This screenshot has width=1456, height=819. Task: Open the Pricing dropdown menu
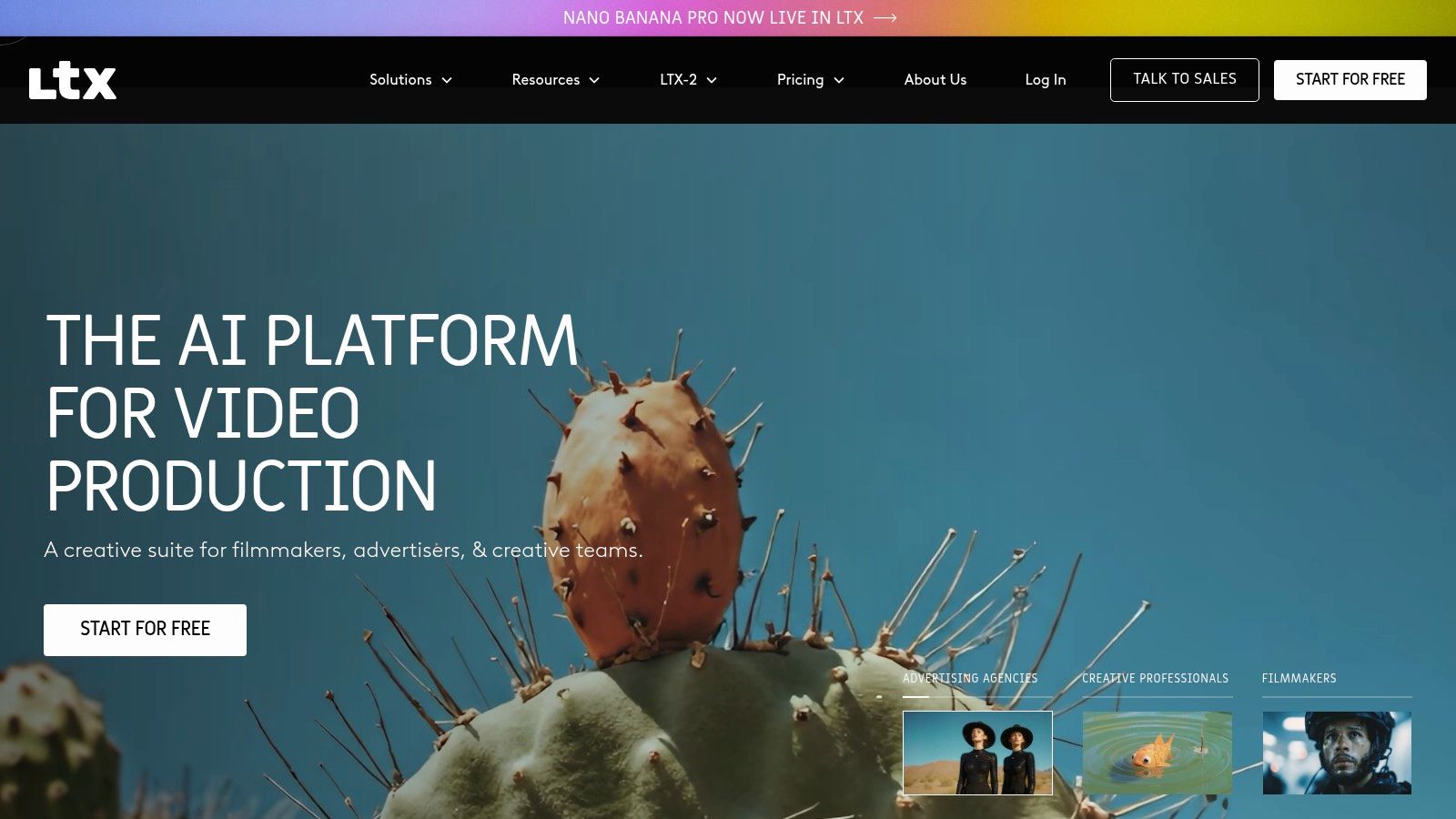(x=810, y=80)
